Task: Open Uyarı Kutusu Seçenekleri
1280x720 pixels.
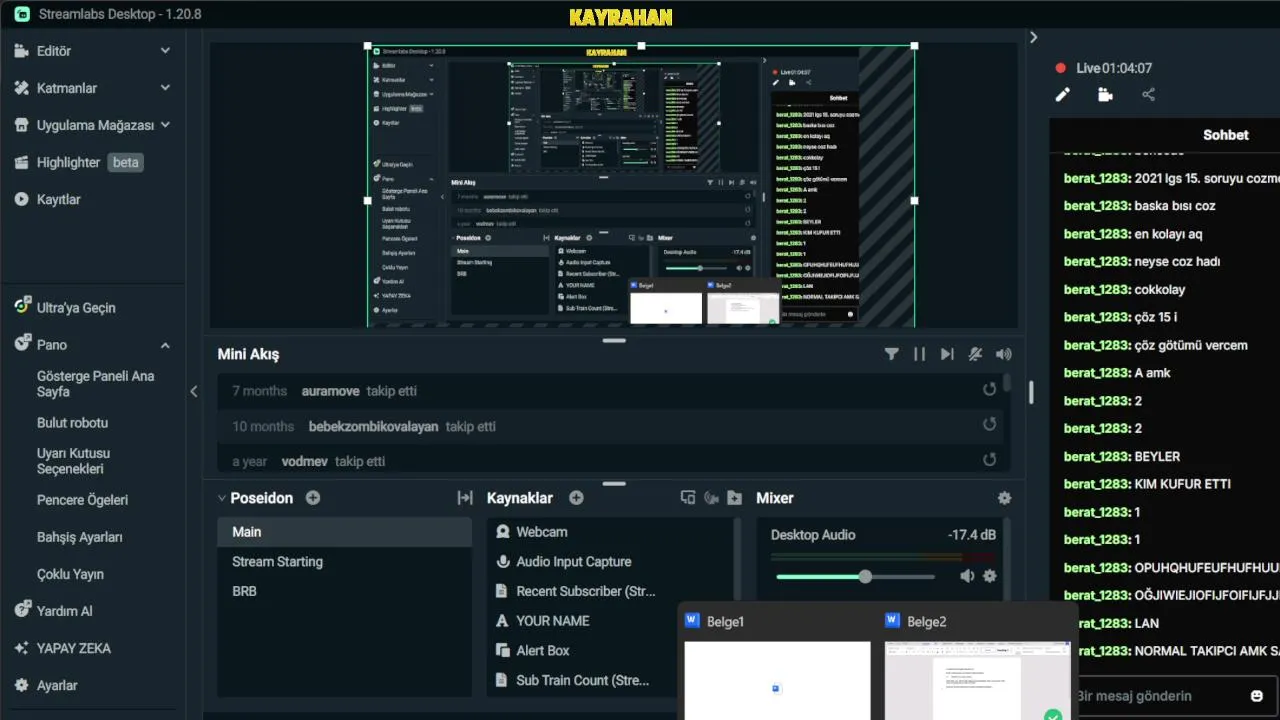Action: pos(74,461)
